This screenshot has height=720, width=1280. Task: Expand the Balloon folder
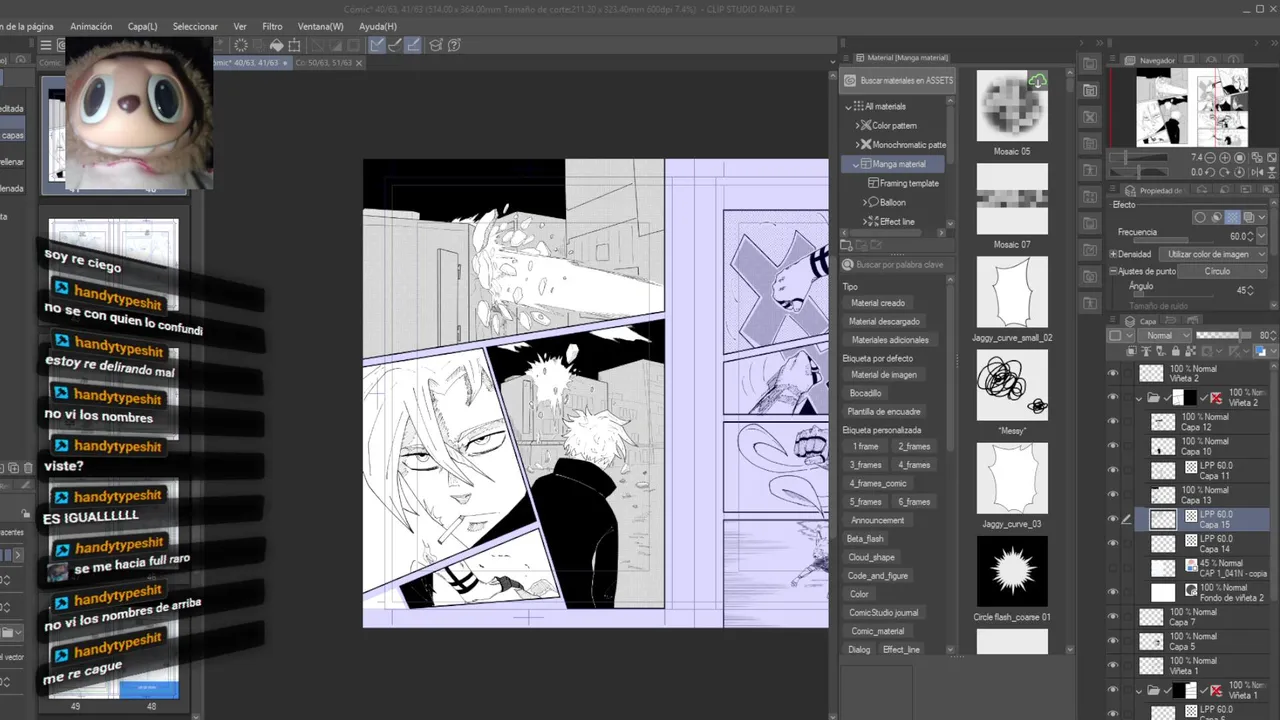pyautogui.click(x=867, y=202)
